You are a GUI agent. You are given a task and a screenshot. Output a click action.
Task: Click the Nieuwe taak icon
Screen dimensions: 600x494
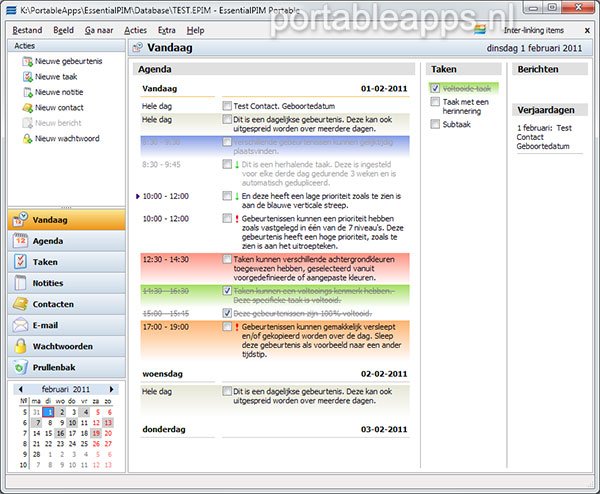click(x=25, y=77)
